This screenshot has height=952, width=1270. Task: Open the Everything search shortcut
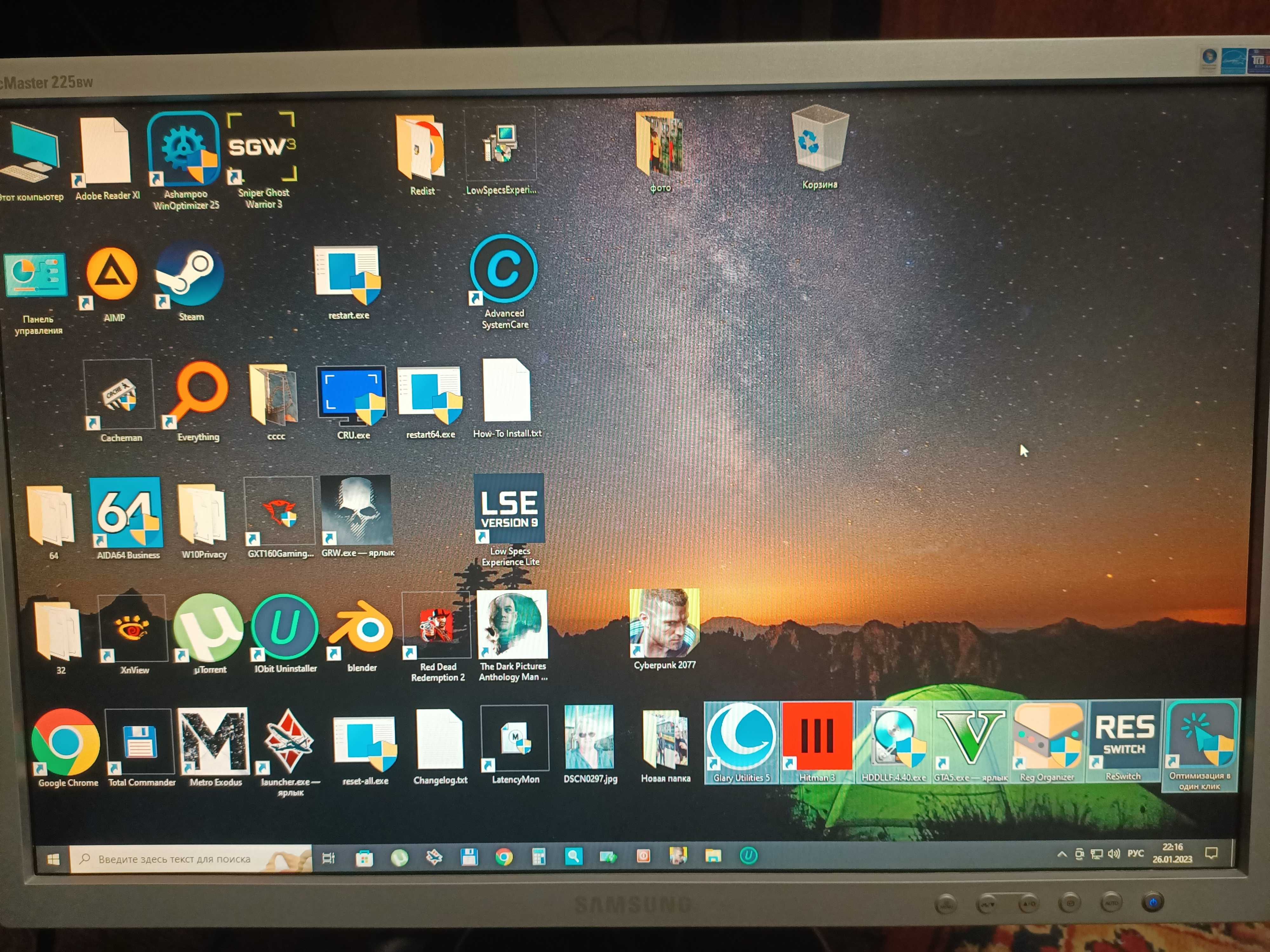198,402
